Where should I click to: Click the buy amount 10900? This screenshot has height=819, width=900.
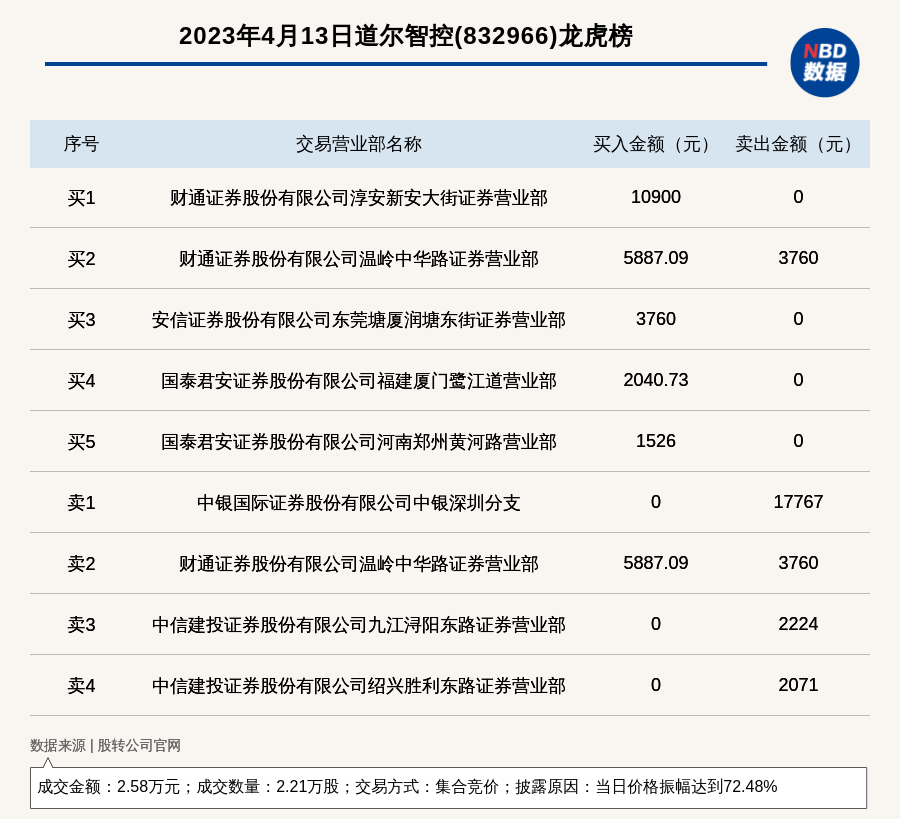click(x=655, y=197)
